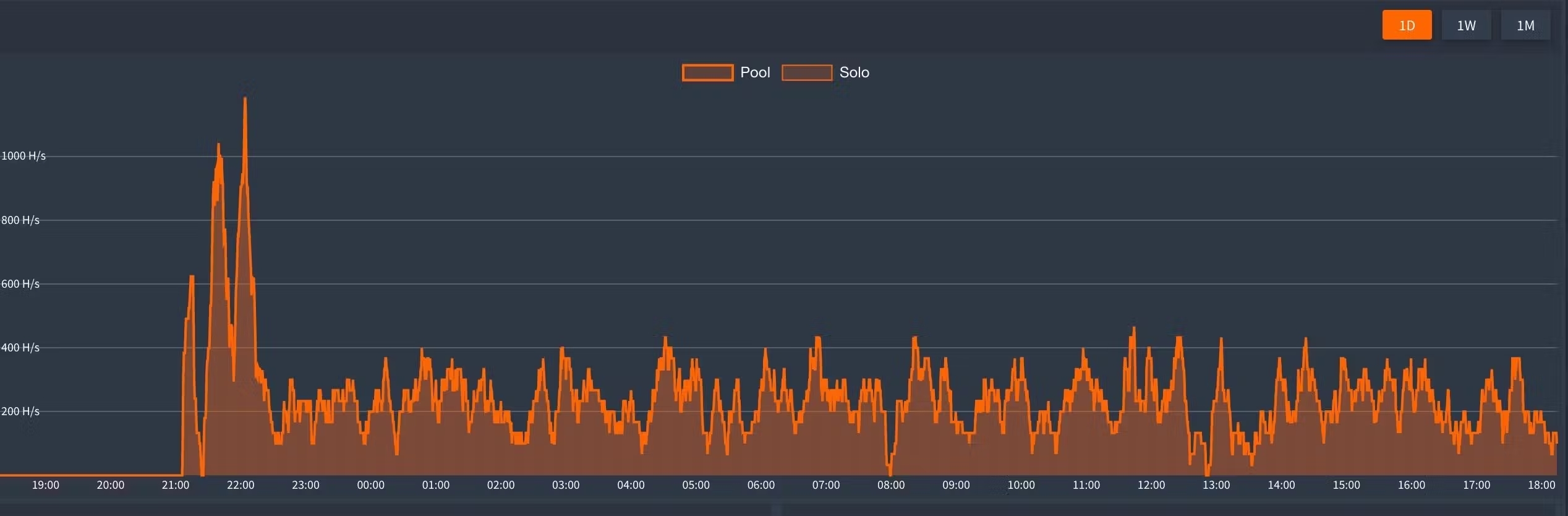Switch chart to 1W range
This screenshot has height=516, width=1568.
pyautogui.click(x=1466, y=25)
